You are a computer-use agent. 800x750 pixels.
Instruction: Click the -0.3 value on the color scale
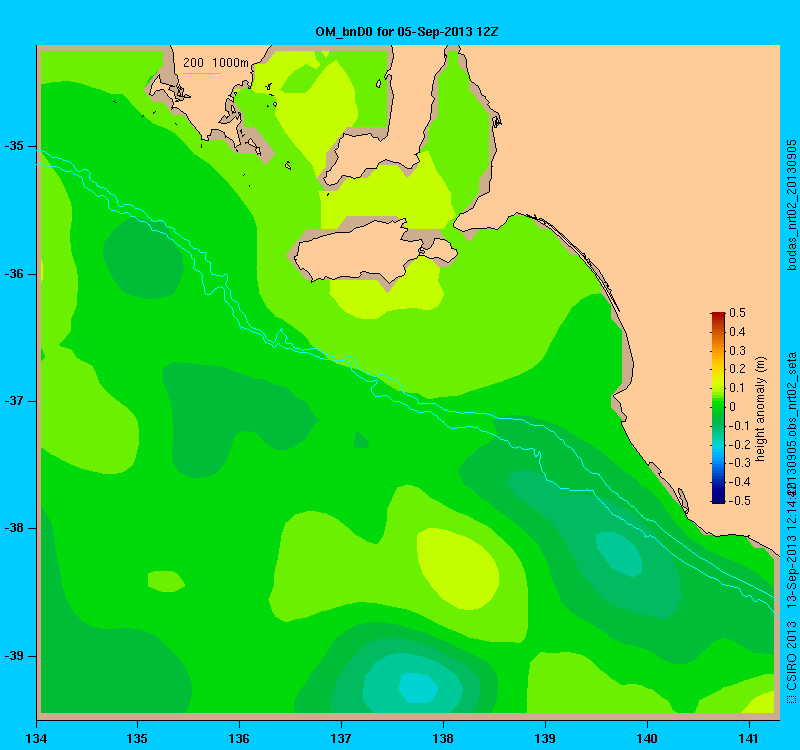click(739, 463)
